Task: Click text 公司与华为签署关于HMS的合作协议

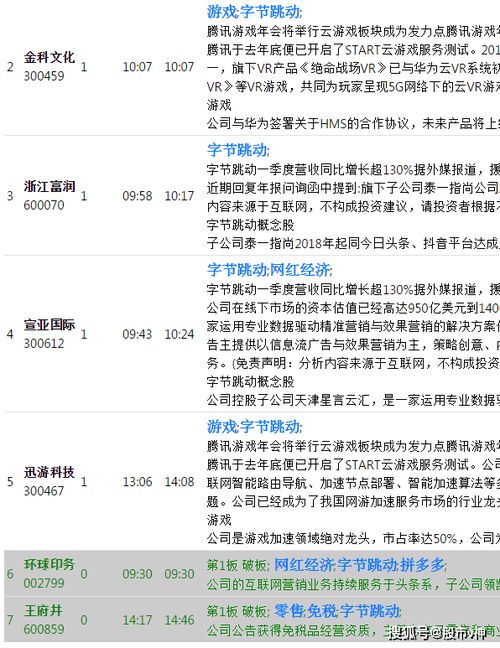Action: click(312, 124)
